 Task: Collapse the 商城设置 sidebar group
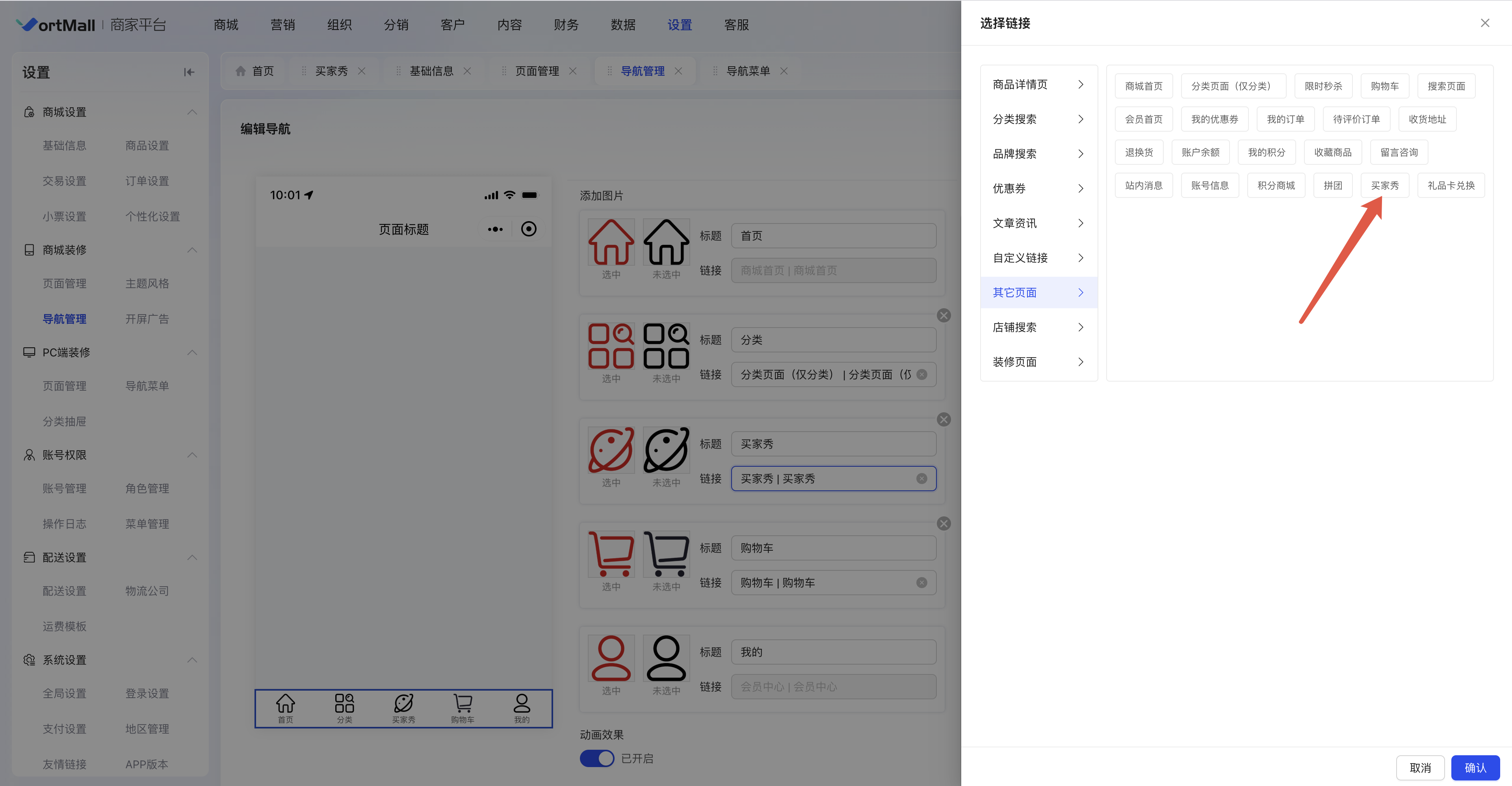(x=192, y=112)
